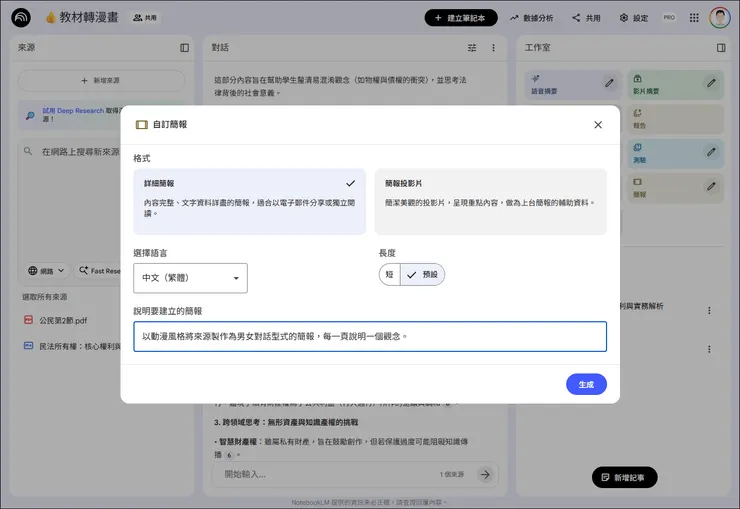Collapse the 來源 panel icon
The image size is (740, 509).
pyautogui.click(x=185, y=48)
